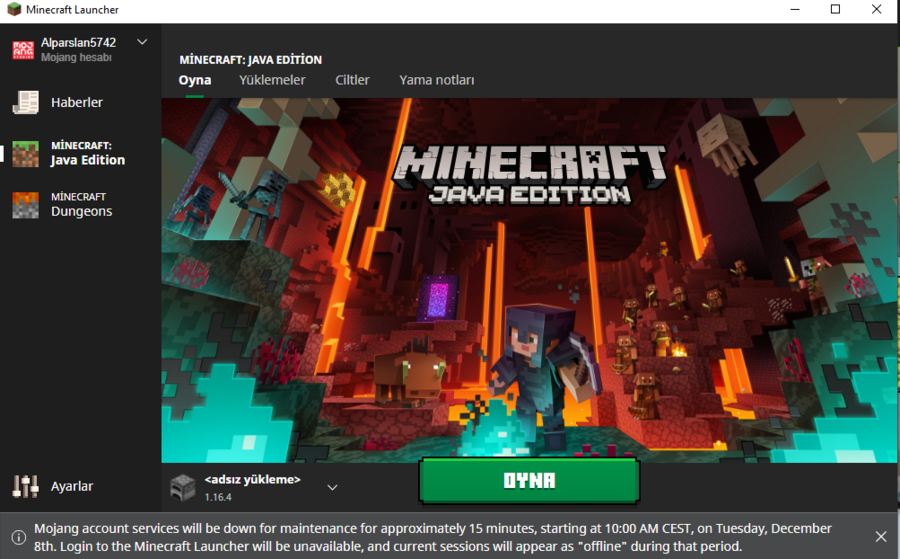This screenshot has height=559, width=900.
Task: Select the <adsız yükleme> 1.16.4 installation
Action: pos(255,487)
